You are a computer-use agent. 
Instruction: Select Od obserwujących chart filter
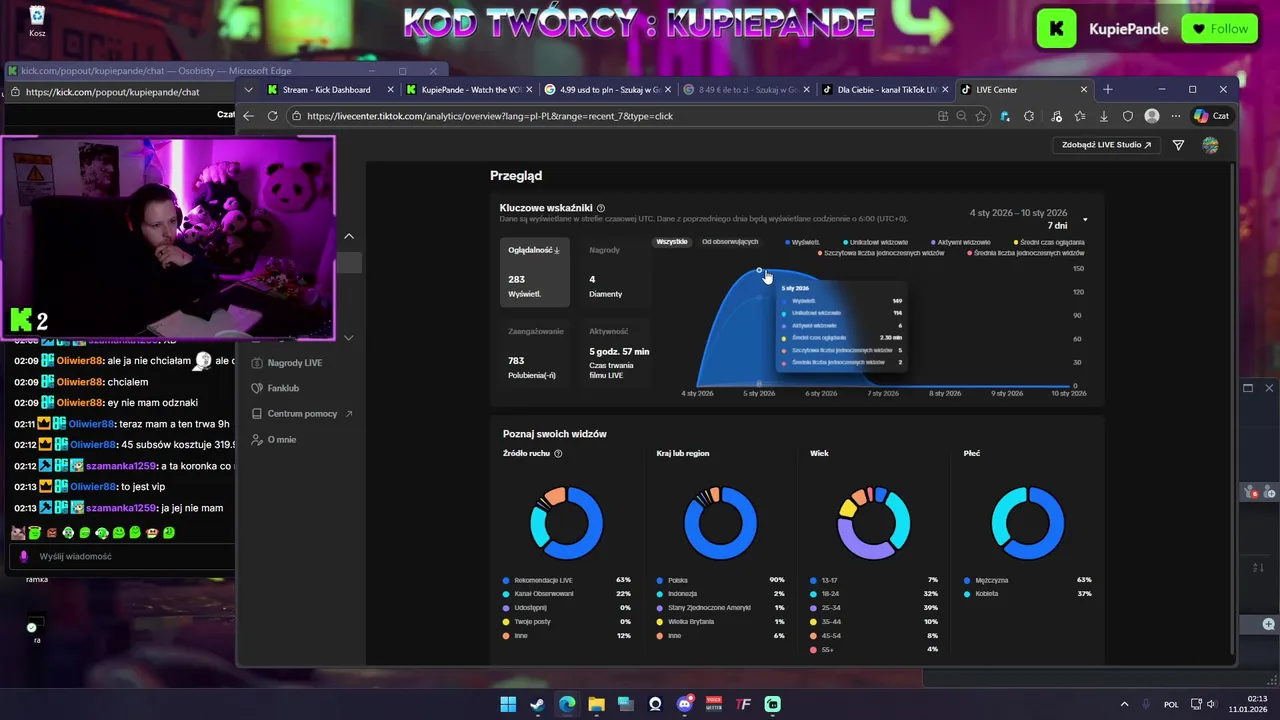point(730,242)
